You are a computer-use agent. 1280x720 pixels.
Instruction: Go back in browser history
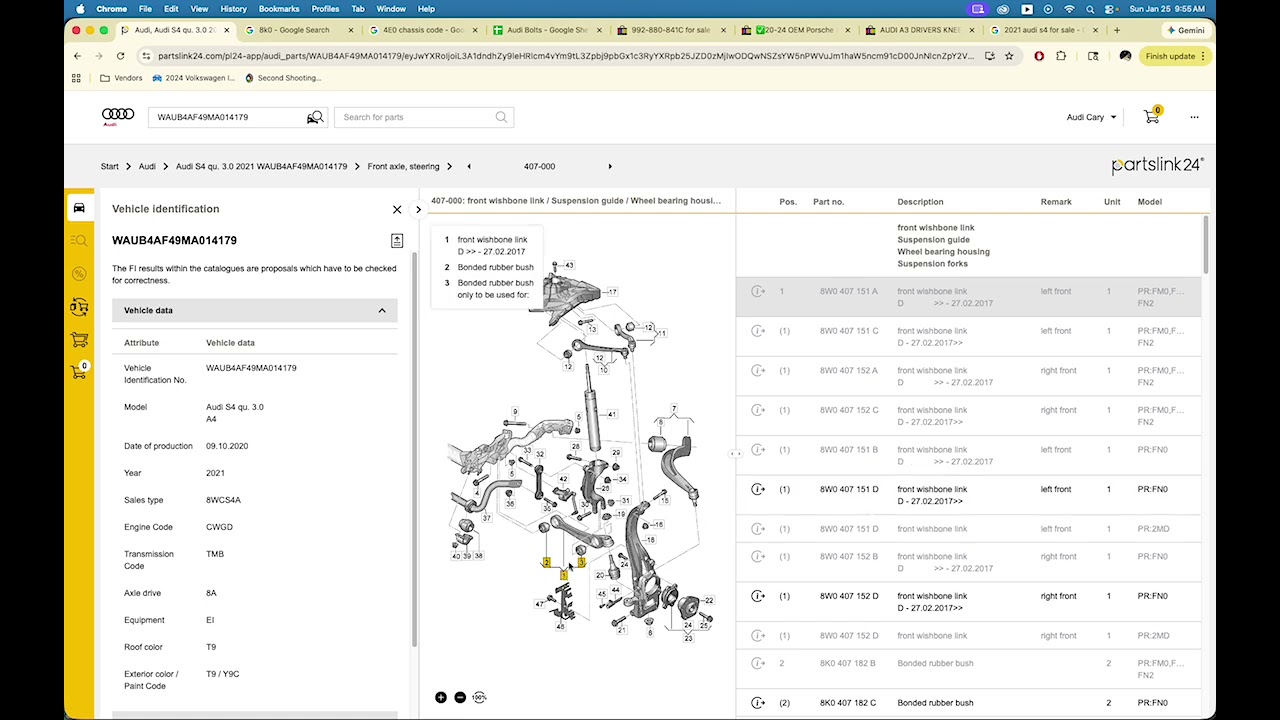coord(77,56)
